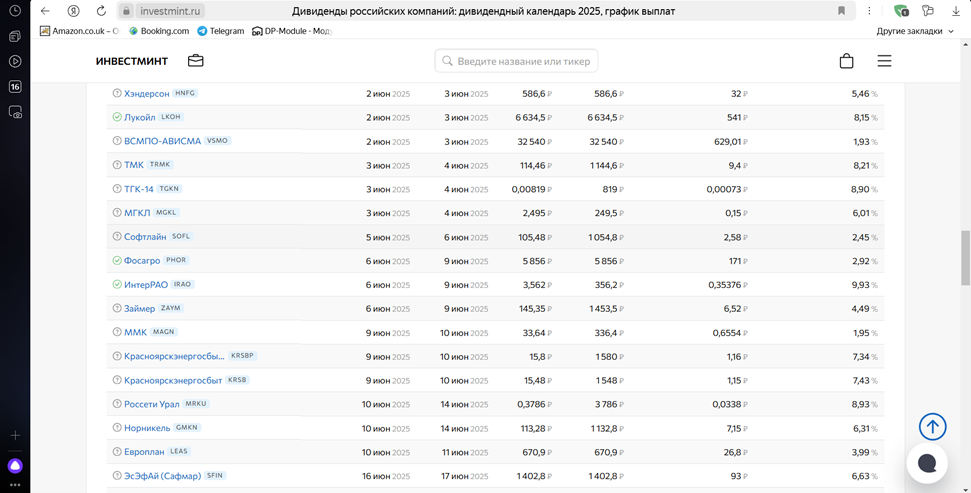Open the sidebar play video icon
Viewport: 971px width, 493px height.
(x=15, y=61)
